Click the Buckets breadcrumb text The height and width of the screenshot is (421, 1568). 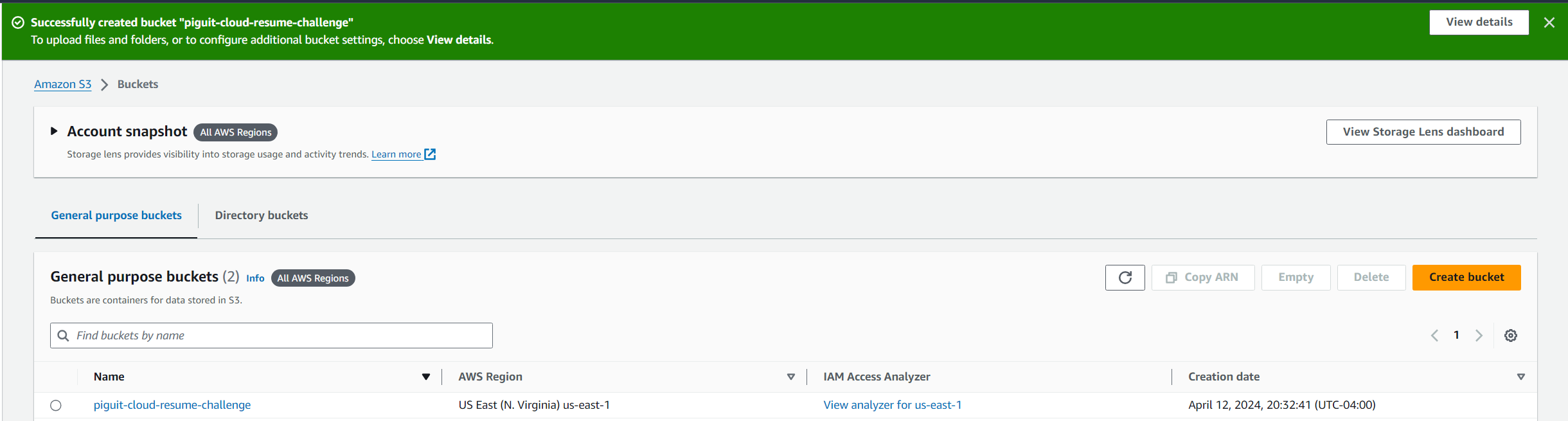coord(138,84)
